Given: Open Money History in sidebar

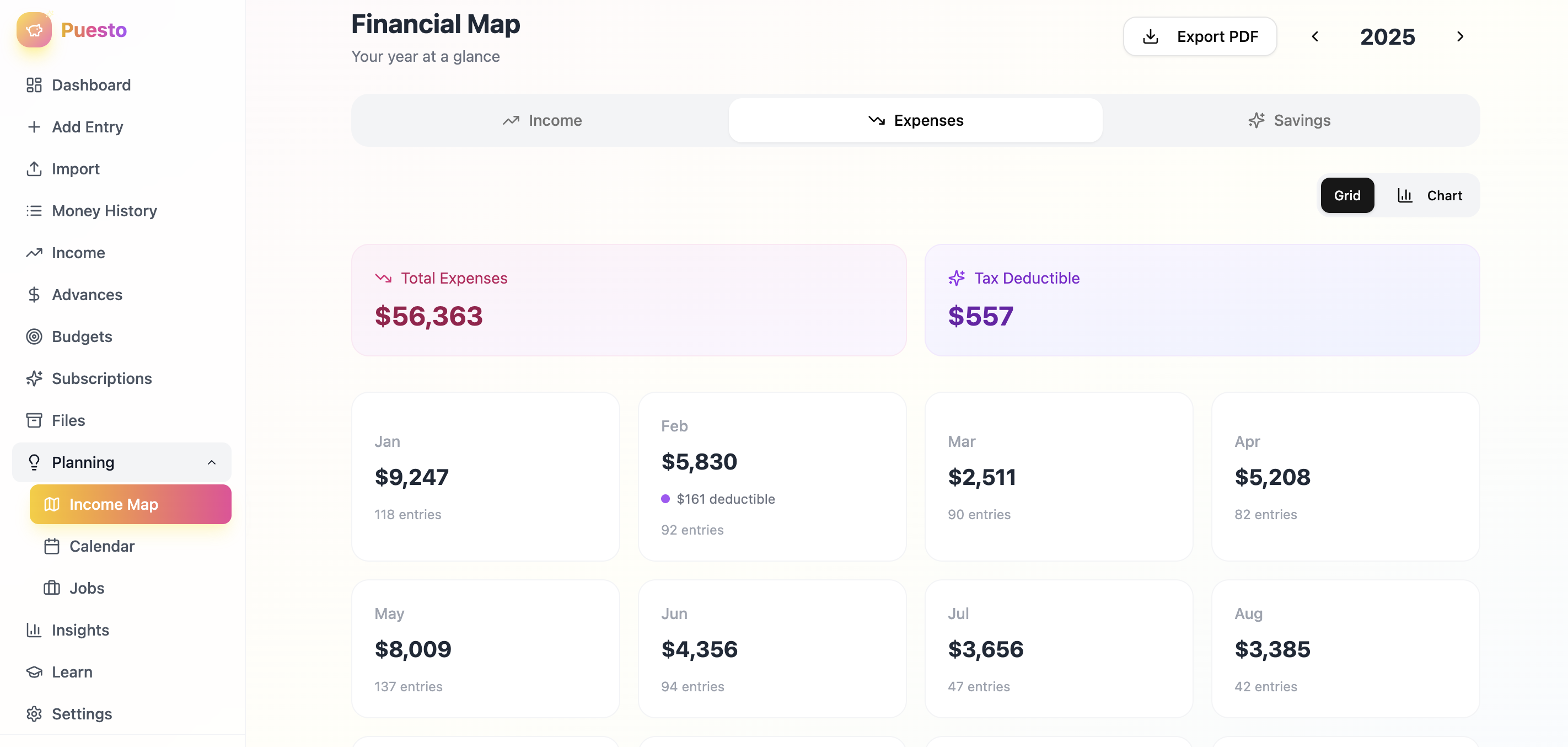Looking at the screenshot, I should (104, 211).
